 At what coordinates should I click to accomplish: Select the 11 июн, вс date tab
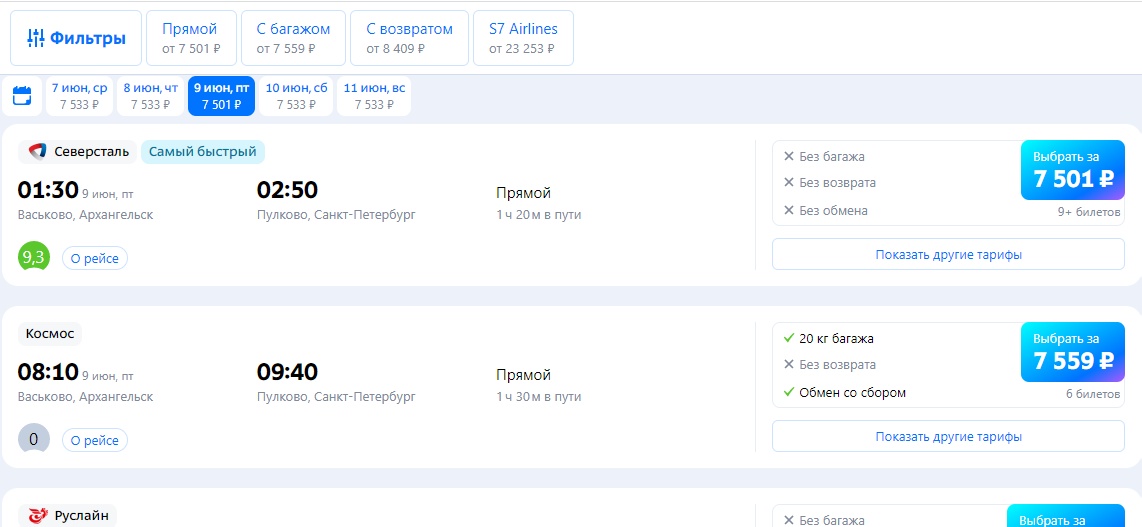(x=374, y=96)
